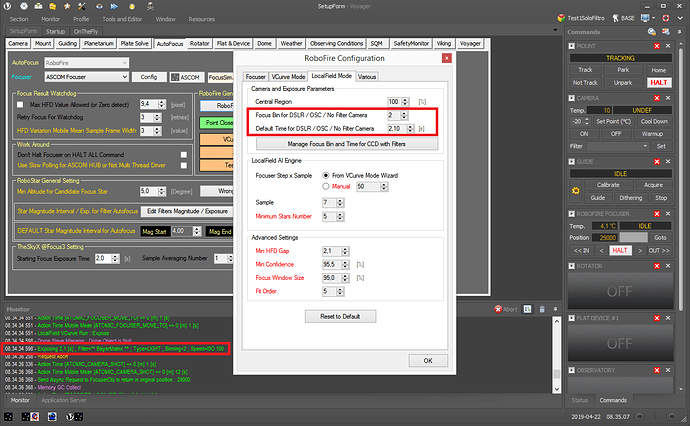Click the red X icon on GUIDE panel
690x426 pixels.
click(x=657, y=162)
